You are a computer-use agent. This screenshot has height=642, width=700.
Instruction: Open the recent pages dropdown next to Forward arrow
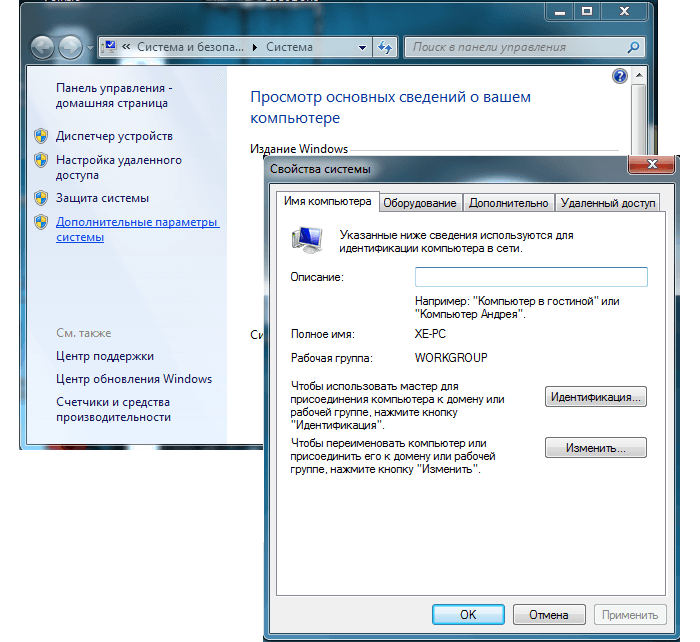tap(90, 47)
